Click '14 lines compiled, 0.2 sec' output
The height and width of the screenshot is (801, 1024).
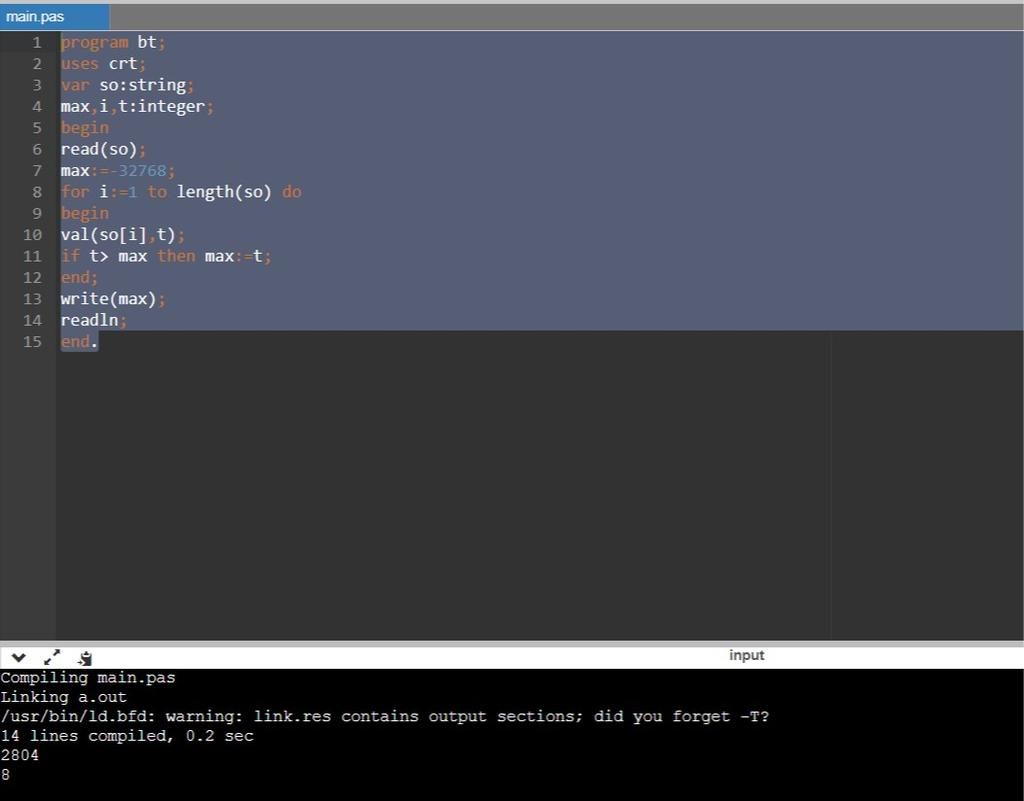point(127,736)
